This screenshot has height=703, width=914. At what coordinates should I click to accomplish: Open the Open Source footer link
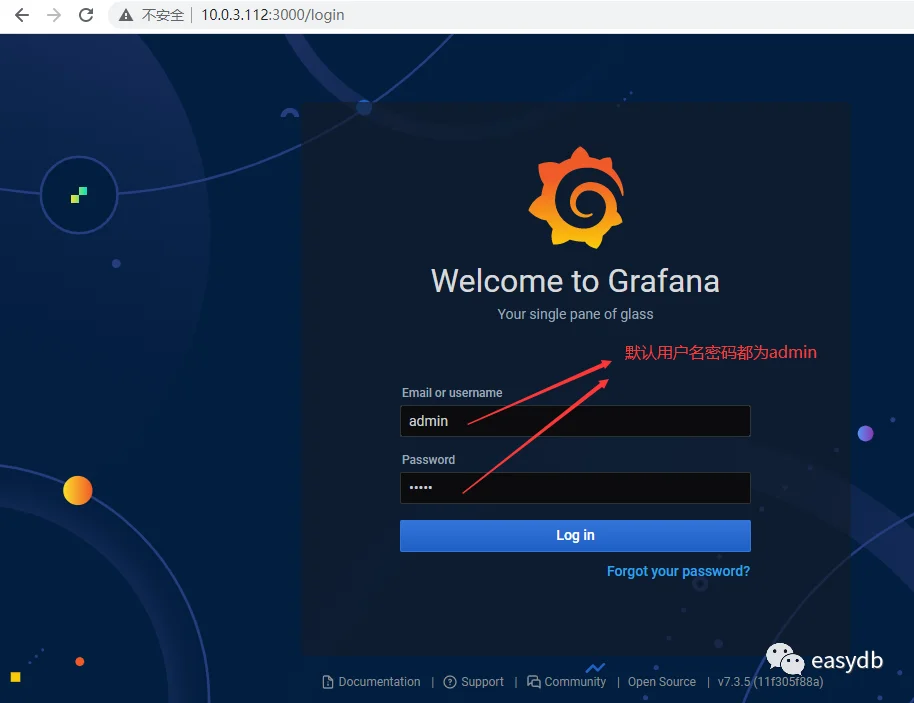pyautogui.click(x=662, y=681)
